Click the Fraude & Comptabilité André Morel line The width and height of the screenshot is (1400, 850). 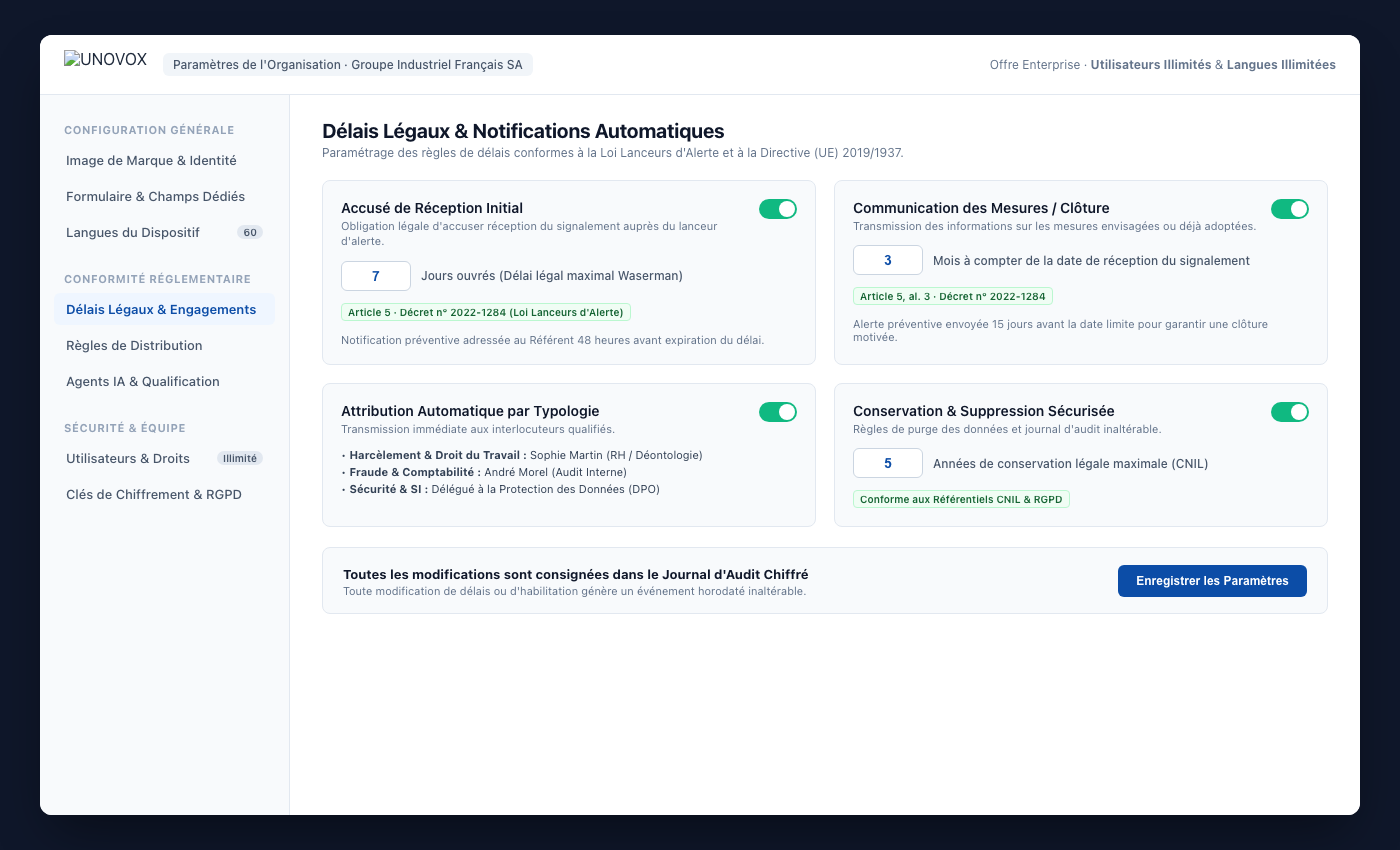pos(484,472)
